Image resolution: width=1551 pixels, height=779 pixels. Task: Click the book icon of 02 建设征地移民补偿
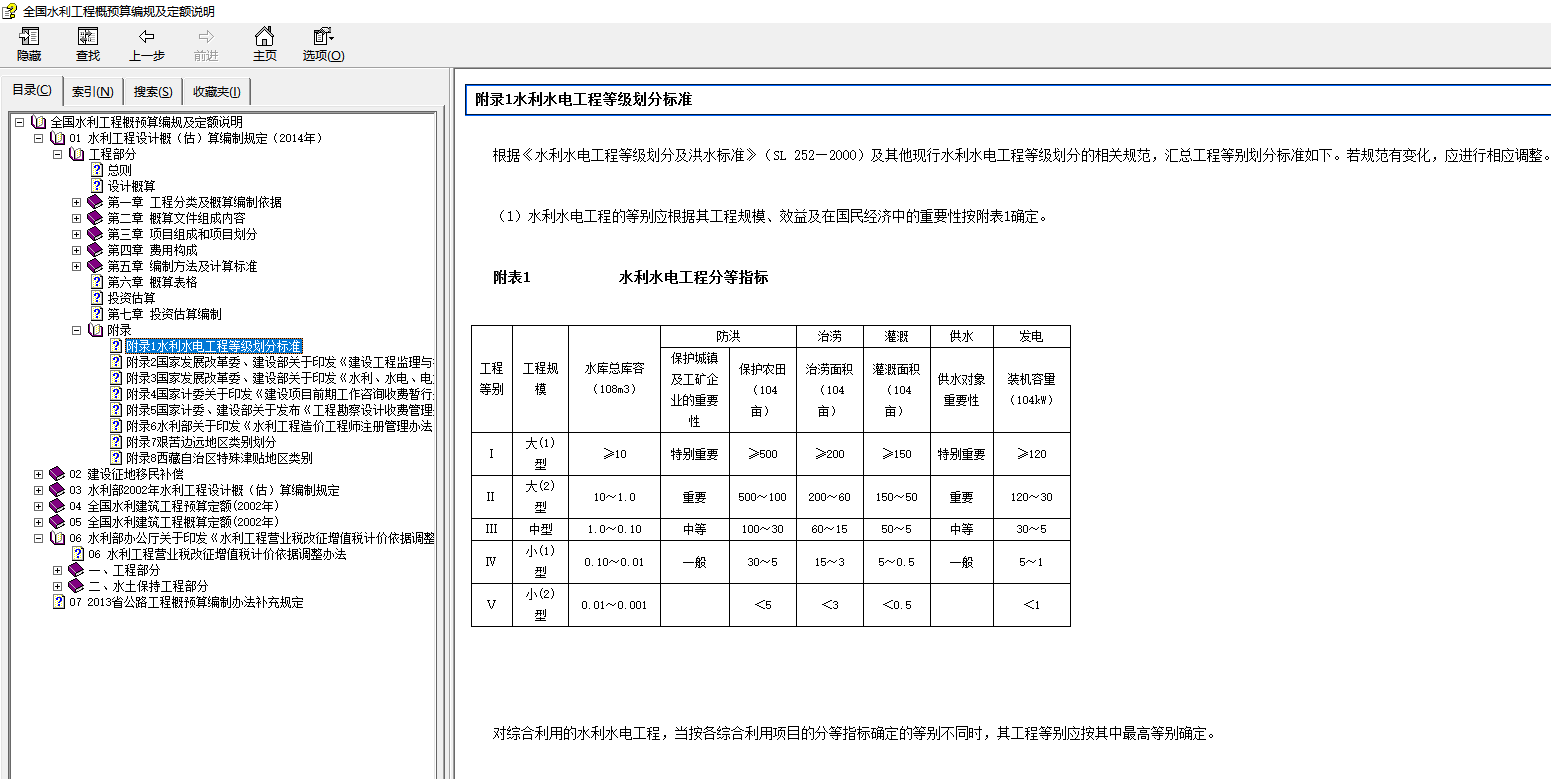(57, 474)
